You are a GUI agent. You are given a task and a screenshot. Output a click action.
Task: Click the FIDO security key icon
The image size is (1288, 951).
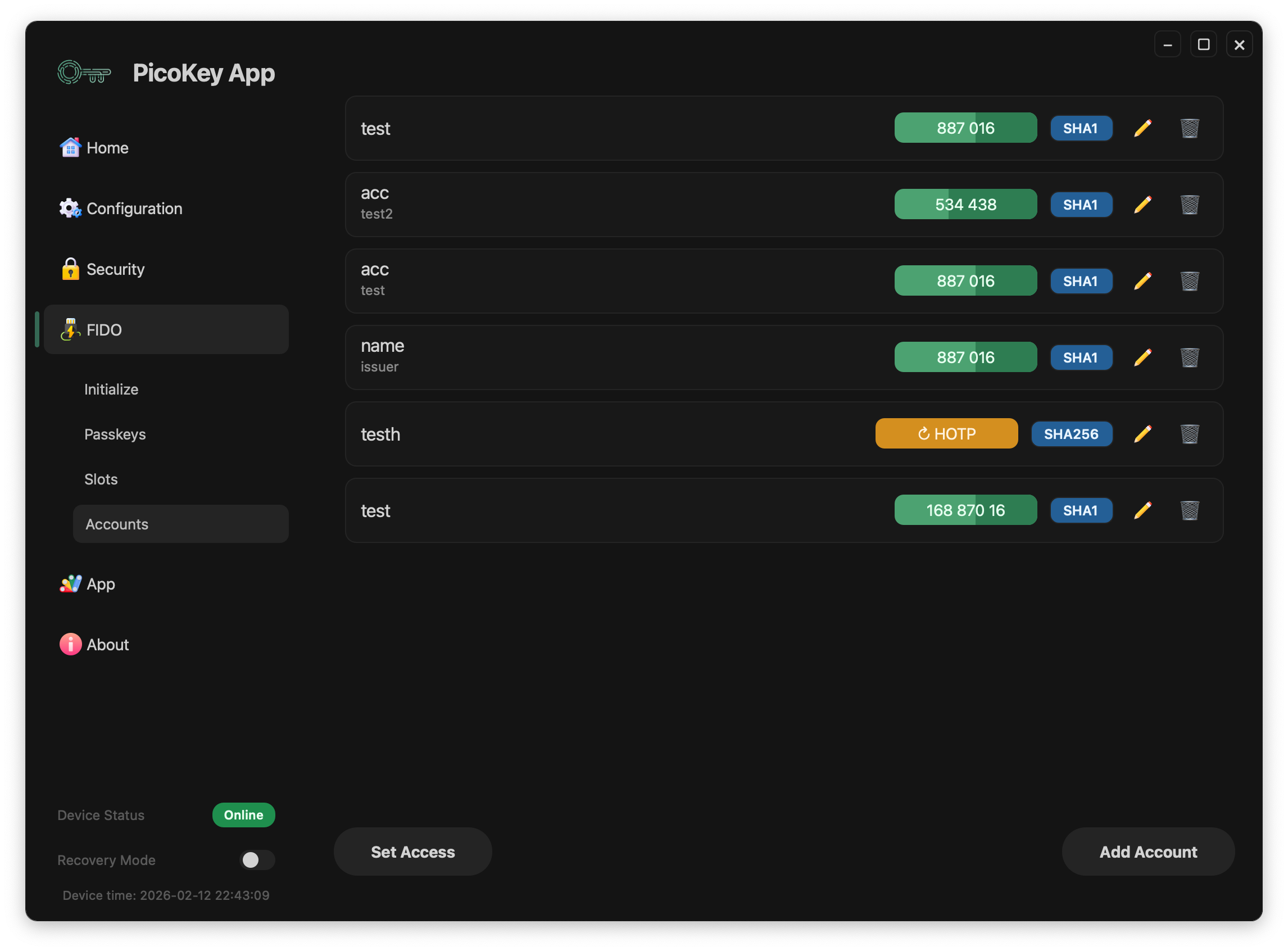pos(69,329)
